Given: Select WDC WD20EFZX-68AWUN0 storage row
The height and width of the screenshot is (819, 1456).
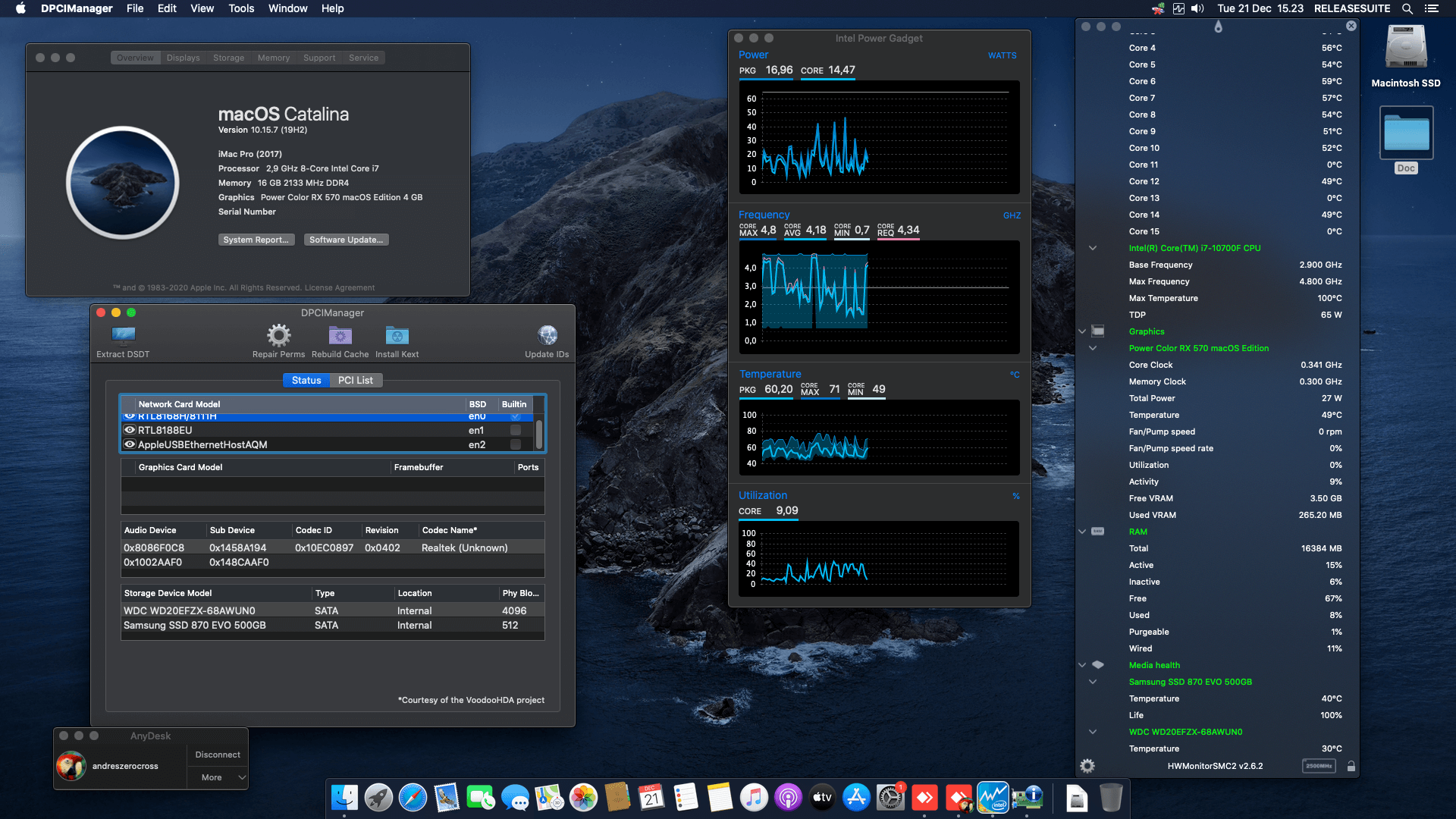Looking at the screenshot, I should 332,610.
